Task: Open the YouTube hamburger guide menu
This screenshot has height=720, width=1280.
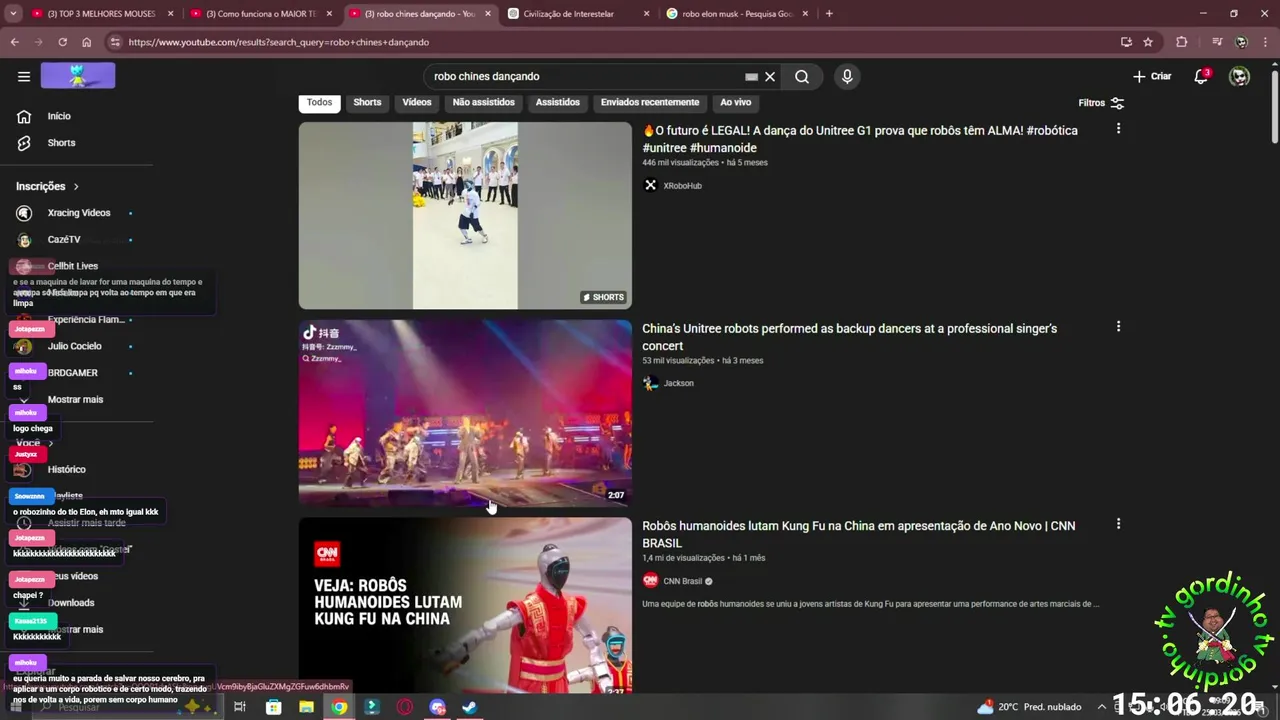Action: [x=24, y=76]
